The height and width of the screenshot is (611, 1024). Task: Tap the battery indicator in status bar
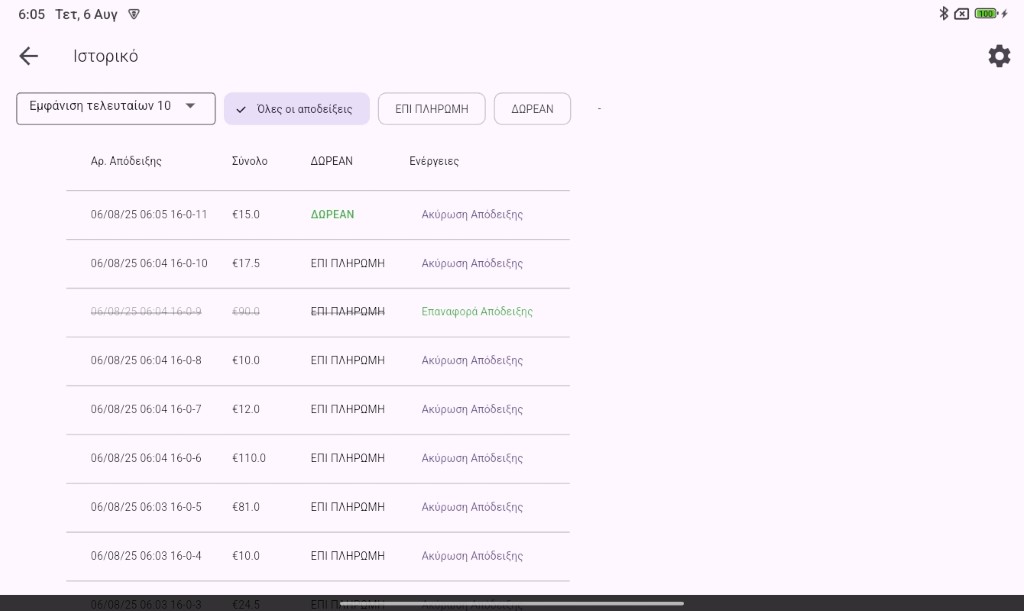(987, 14)
